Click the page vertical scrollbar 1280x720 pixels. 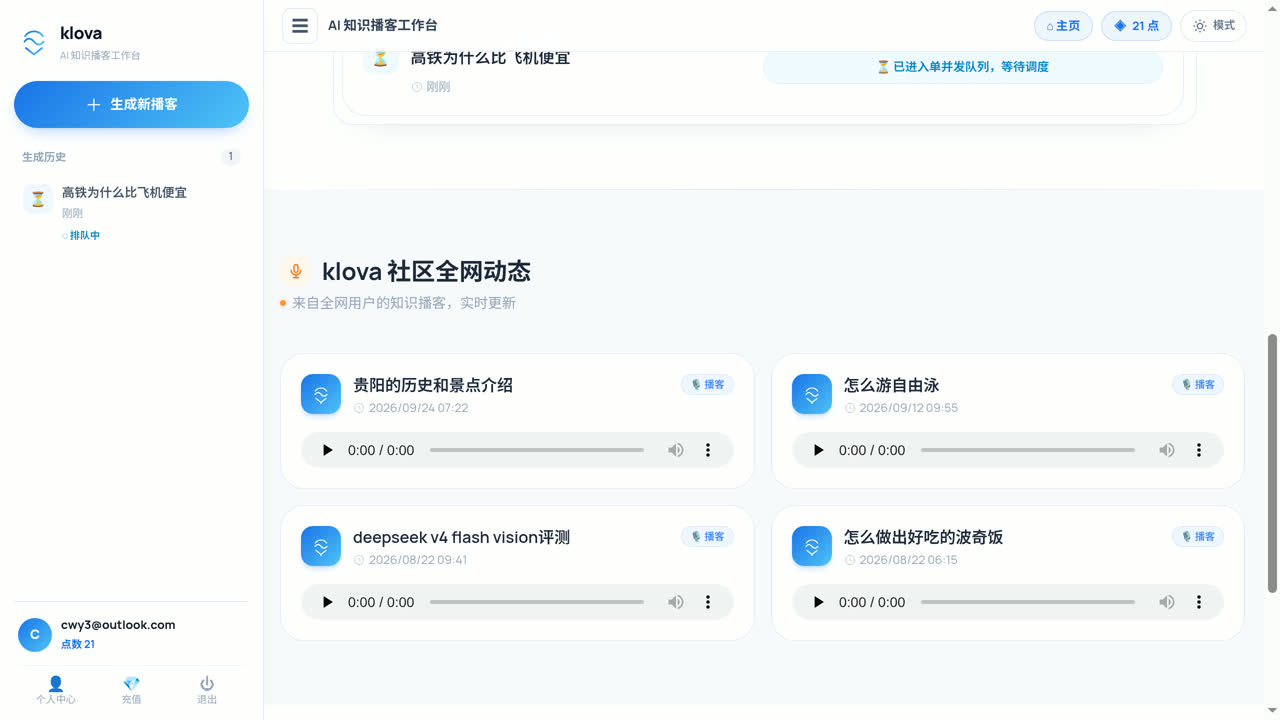tap(1272, 462)
